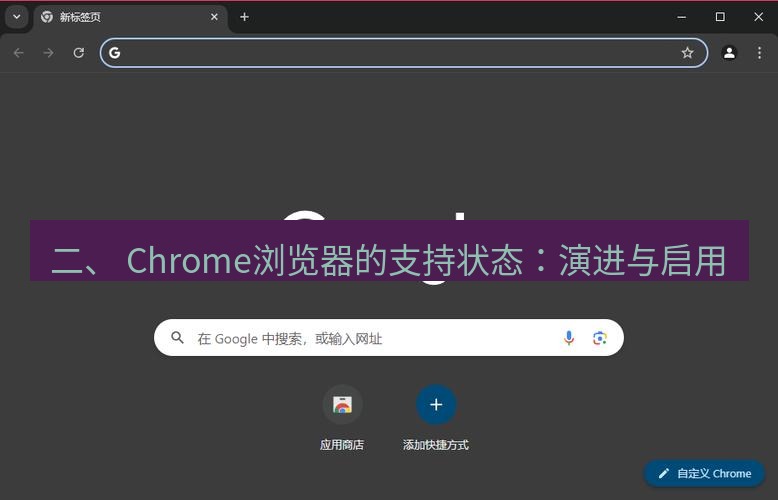Click the Google icon in address bar
778x500 pixels.
coord(115,53)
